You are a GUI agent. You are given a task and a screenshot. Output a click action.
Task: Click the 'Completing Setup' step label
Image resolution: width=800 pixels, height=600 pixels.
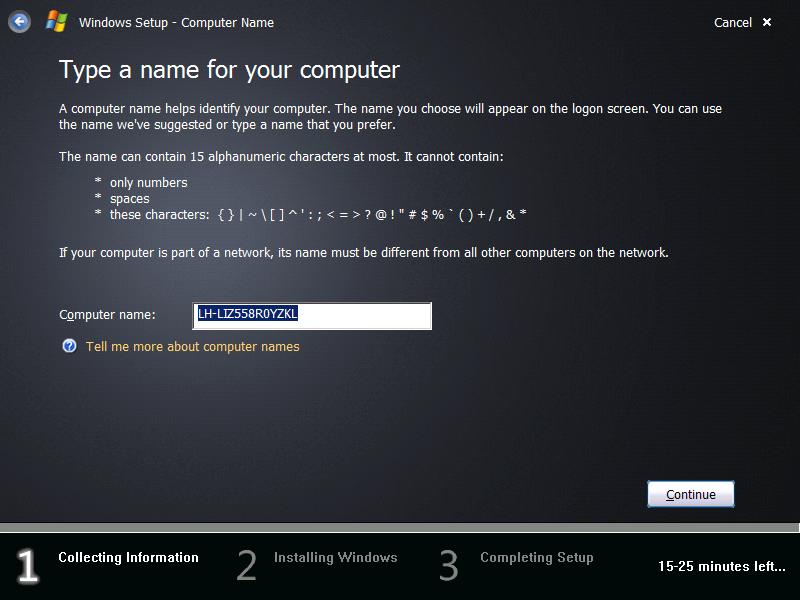click(537, 557)
